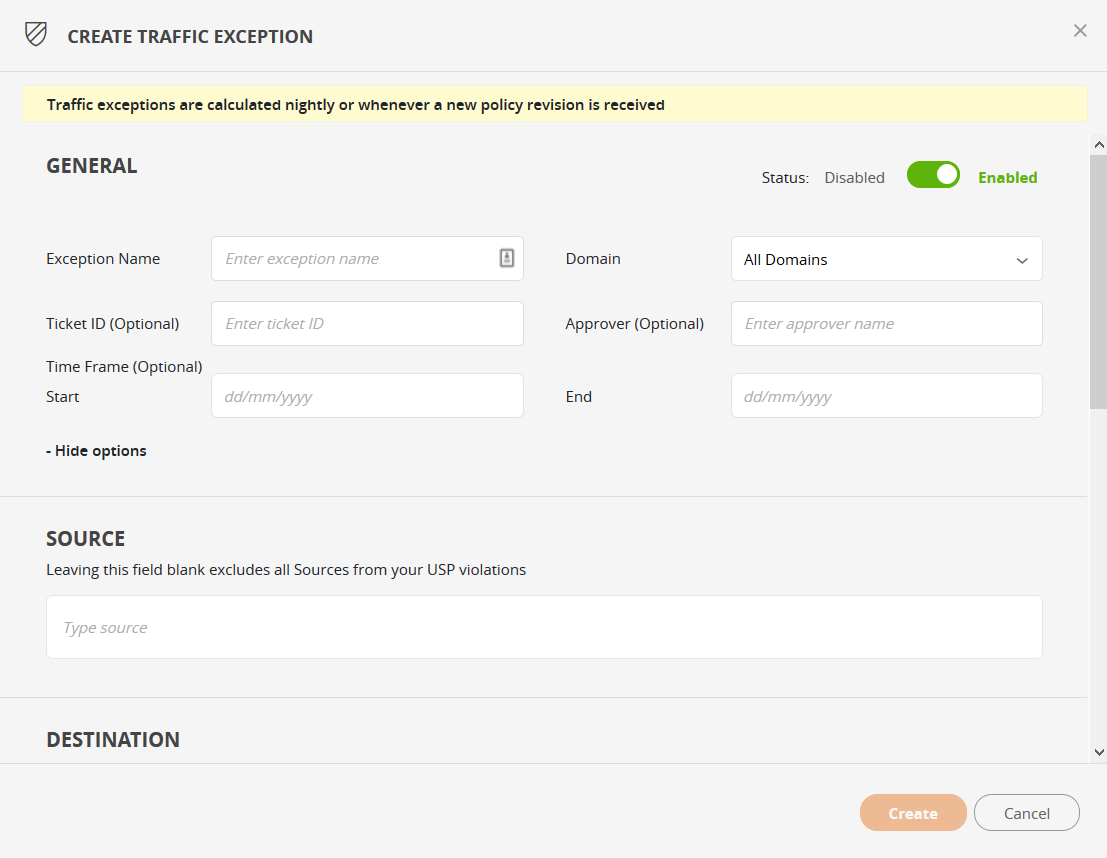The width and height of the screenshot is (1107, 858).
Task: Click the shield icon beside the dialog title
Action: coord(36,36)
